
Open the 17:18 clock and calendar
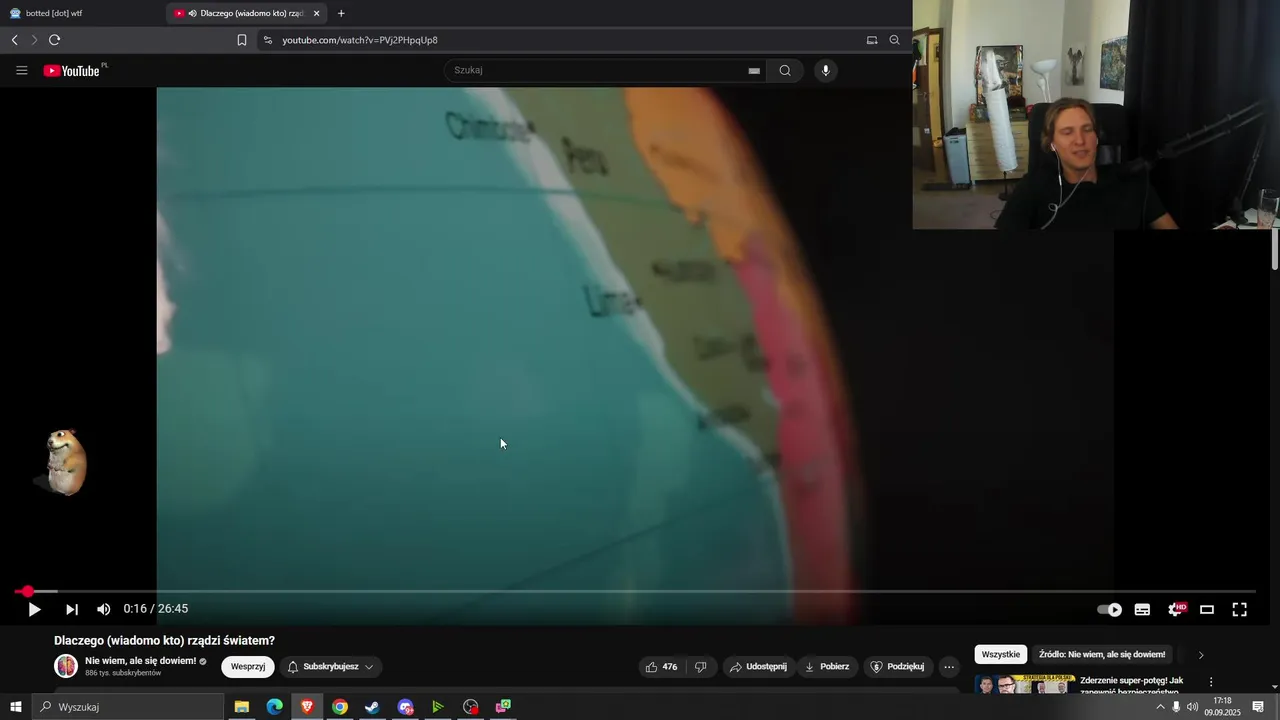point(1222,707)
